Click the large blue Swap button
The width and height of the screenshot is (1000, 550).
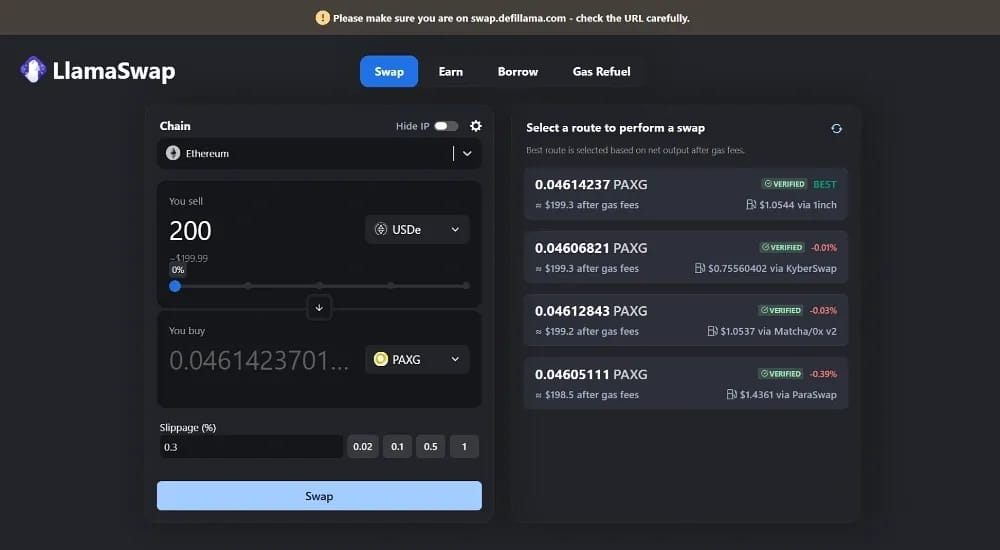[319, 496]
